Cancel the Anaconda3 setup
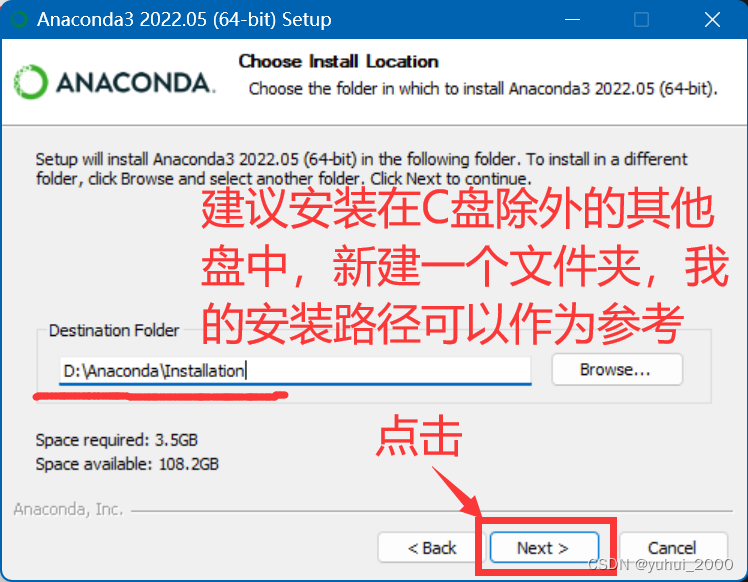748x582 pixels. point(673,548)
